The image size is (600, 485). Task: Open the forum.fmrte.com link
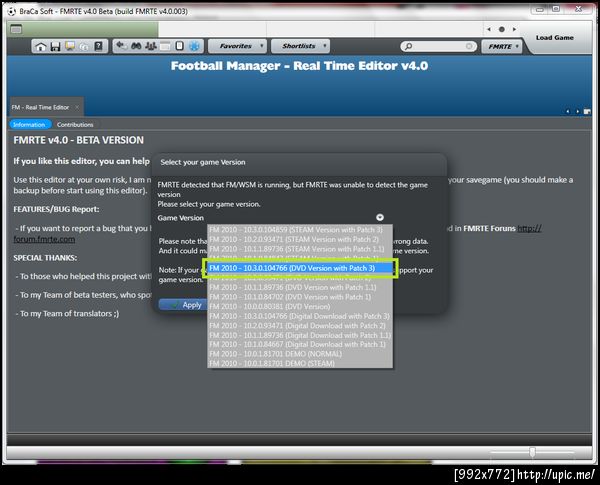click(x=44, y=239)
